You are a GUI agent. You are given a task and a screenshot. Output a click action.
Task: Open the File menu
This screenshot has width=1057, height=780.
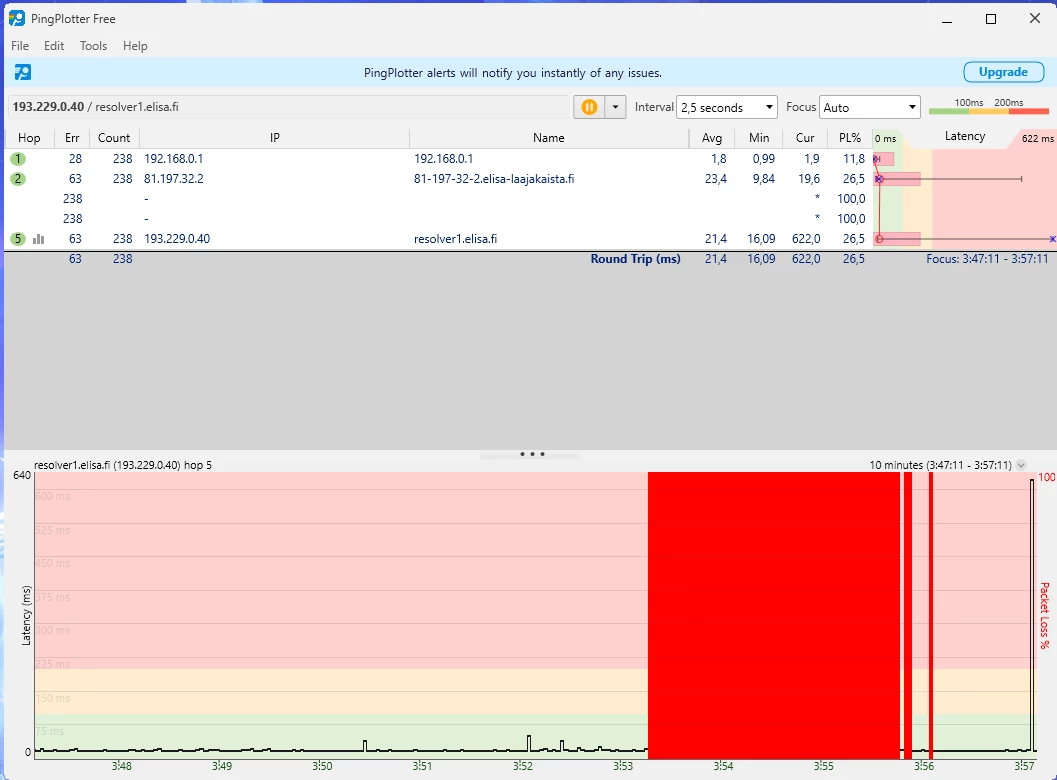tap(20, 46)
